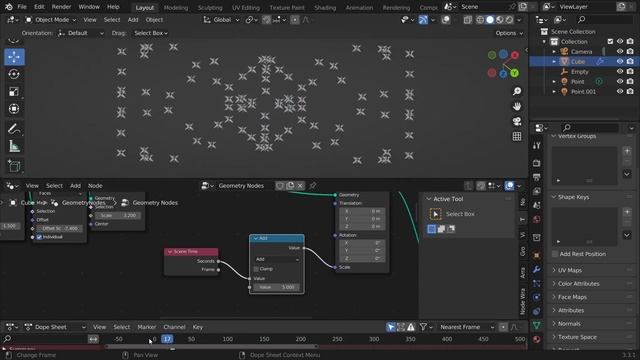The width and height of the screenshot is (640, 360).
Task: Open the Global transform orientation dropdown
Action: pos(221,20)
